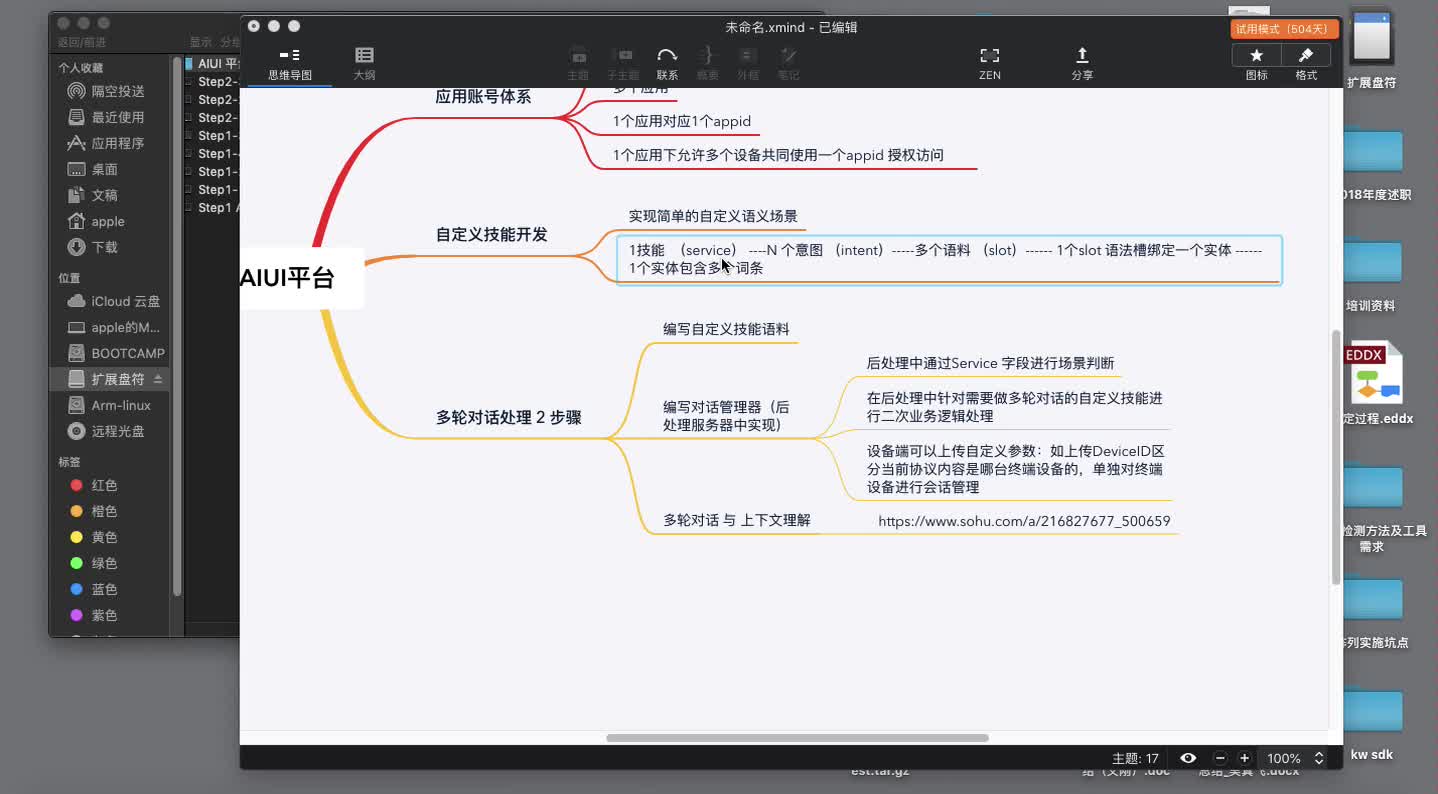Select the 自定义技能开发 branch topic
The height and width of the screenshot is (794, 1438).
(x=491, y=234)
